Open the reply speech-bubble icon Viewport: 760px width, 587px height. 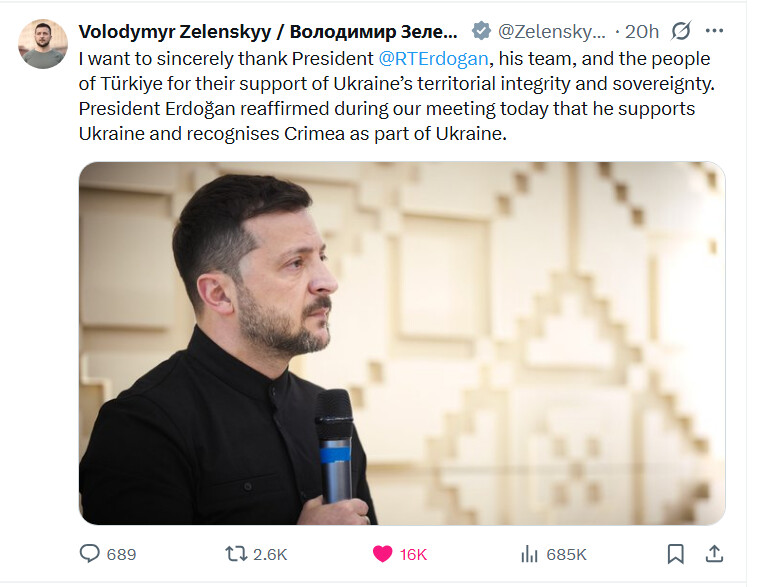tap(89, 554)
